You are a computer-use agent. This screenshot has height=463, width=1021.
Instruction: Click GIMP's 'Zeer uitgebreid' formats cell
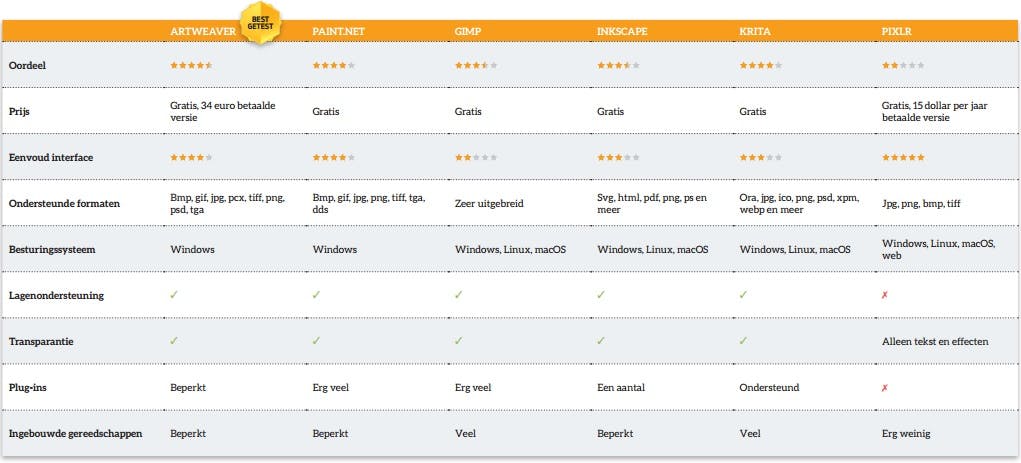coord(490,203)
